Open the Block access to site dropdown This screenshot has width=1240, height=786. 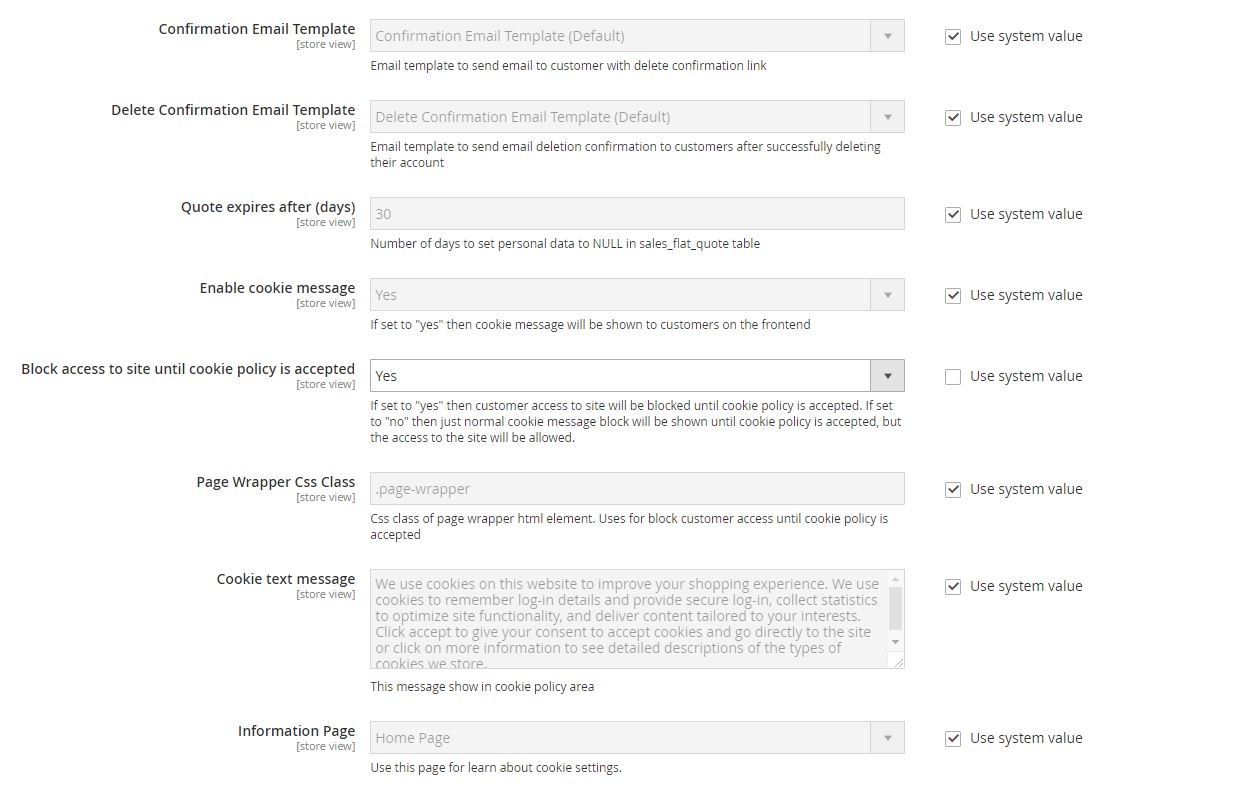pos(637,376)
